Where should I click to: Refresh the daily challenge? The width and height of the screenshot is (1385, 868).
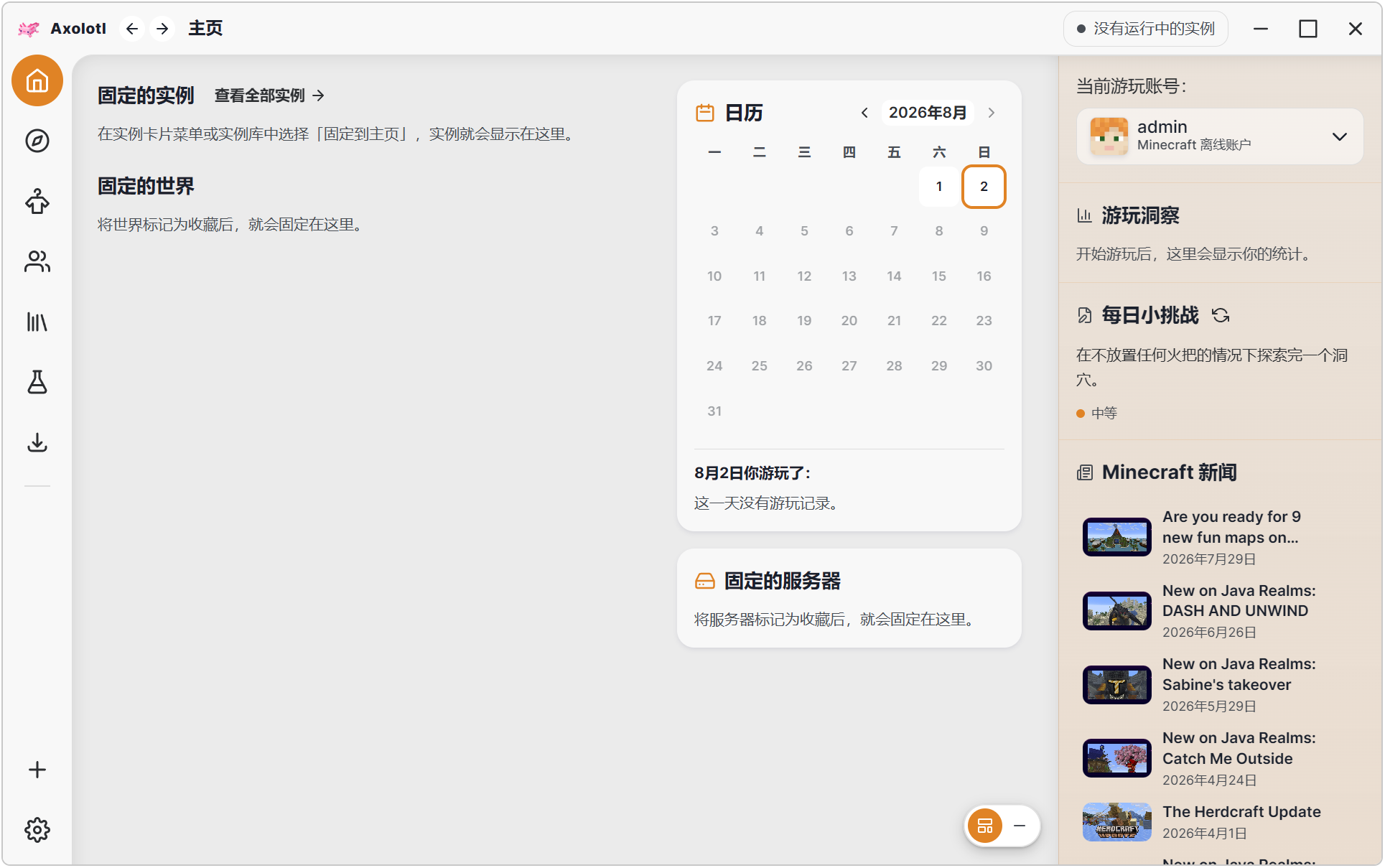[1221, 315]
